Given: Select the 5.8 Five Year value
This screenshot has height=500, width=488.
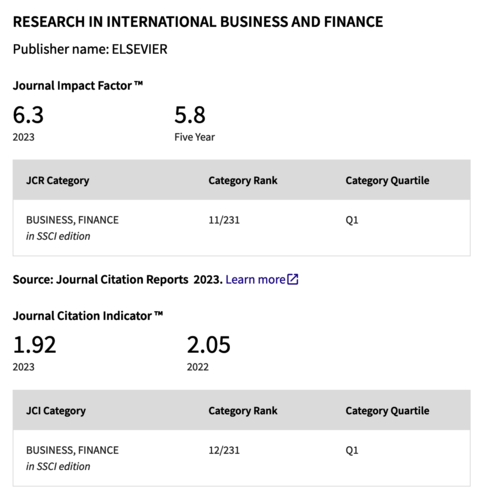Looking at the screenshot, I should 190,115.
